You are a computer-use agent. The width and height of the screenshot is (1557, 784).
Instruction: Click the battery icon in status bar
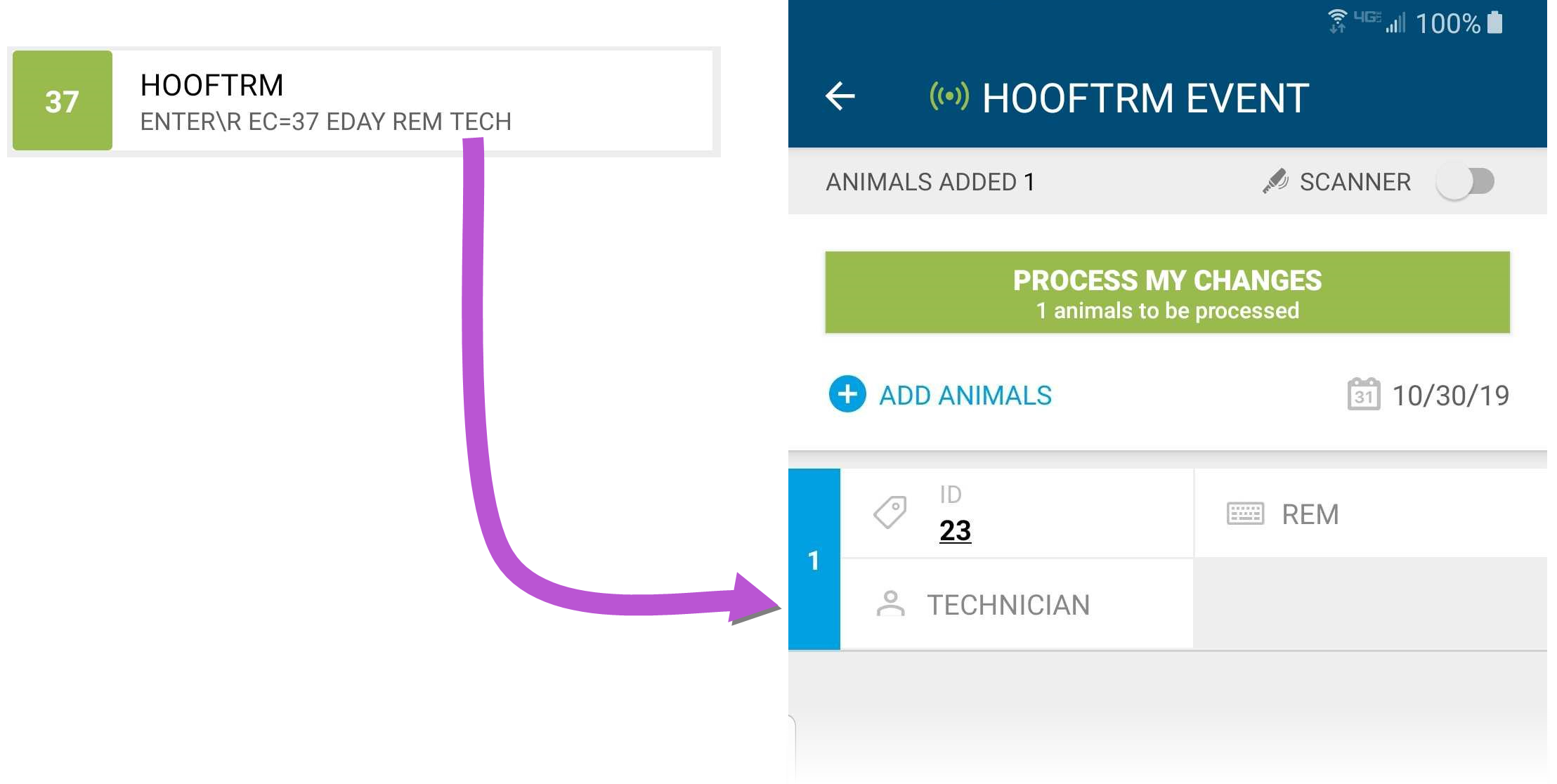click(x=1495, y=22)
